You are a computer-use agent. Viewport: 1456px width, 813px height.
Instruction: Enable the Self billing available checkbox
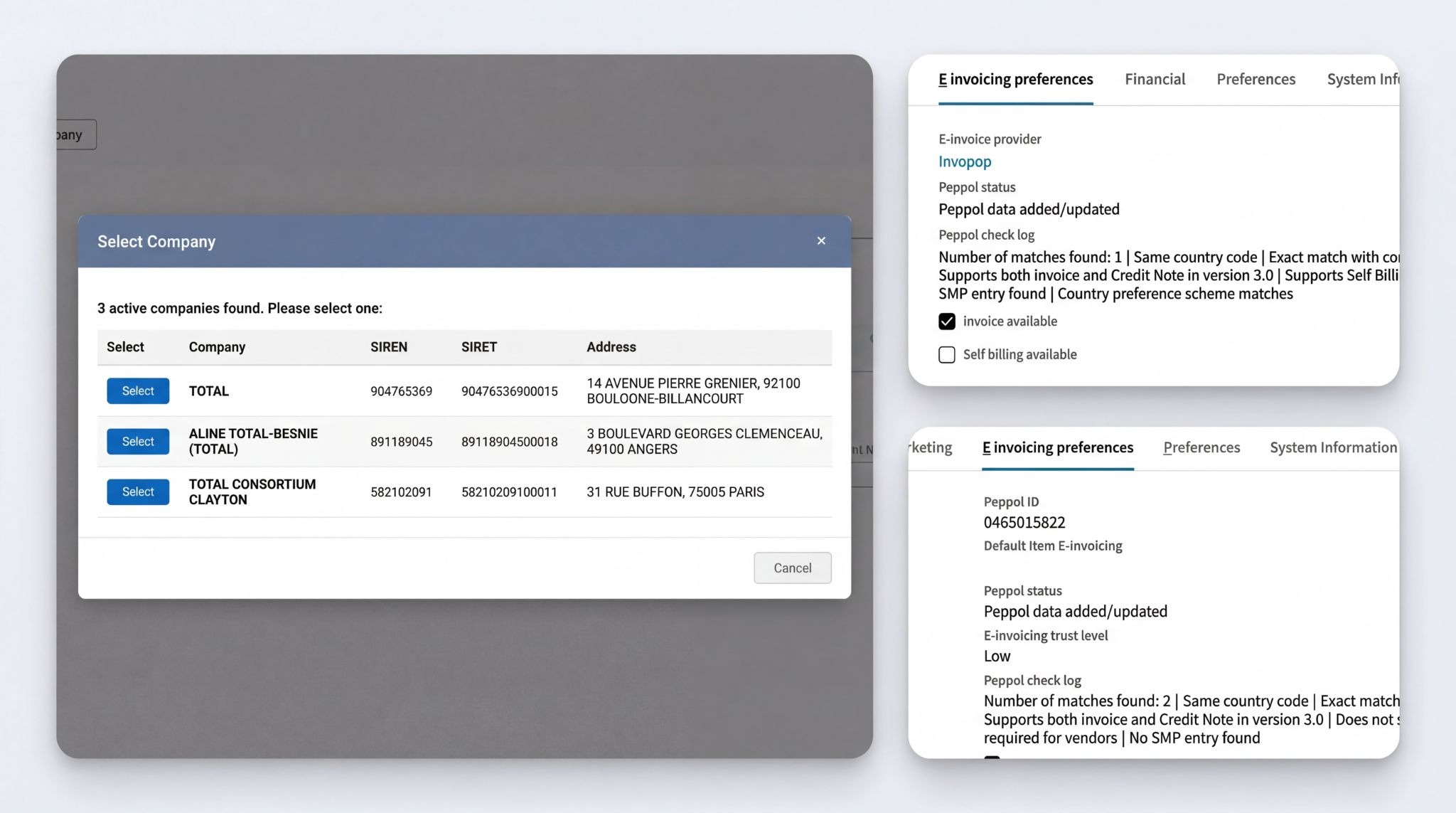pyautogui.click(x=947, y=354)
